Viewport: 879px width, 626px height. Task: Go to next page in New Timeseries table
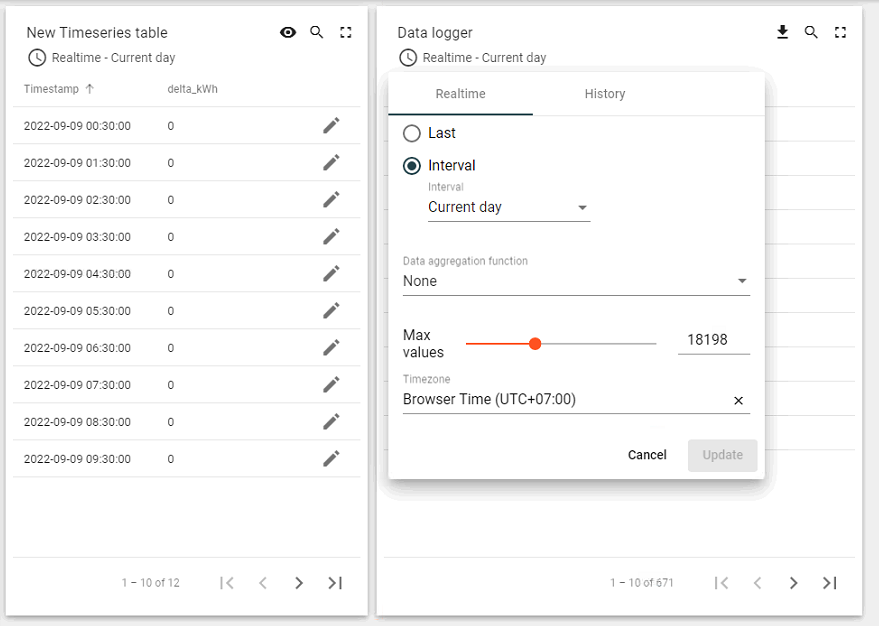click(x=299, y=583)
